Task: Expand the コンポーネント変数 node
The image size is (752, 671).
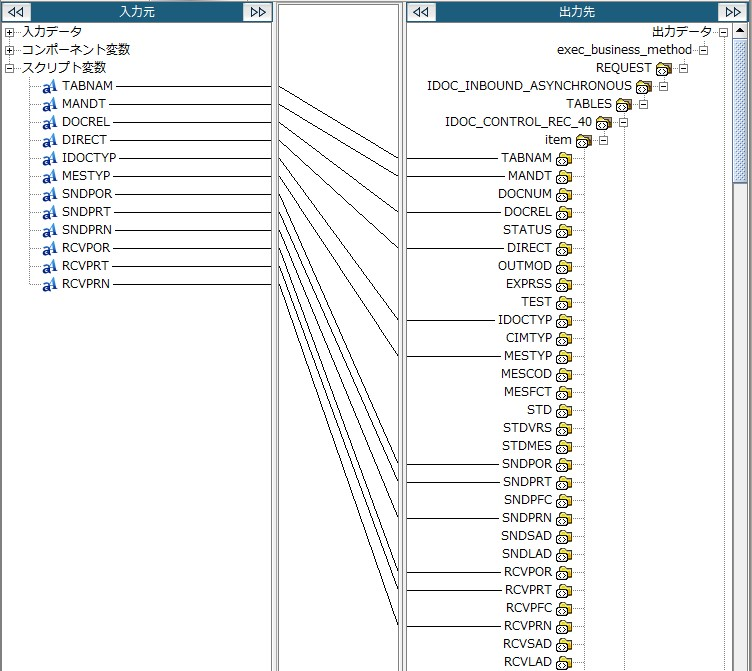Action: [9, 50]
